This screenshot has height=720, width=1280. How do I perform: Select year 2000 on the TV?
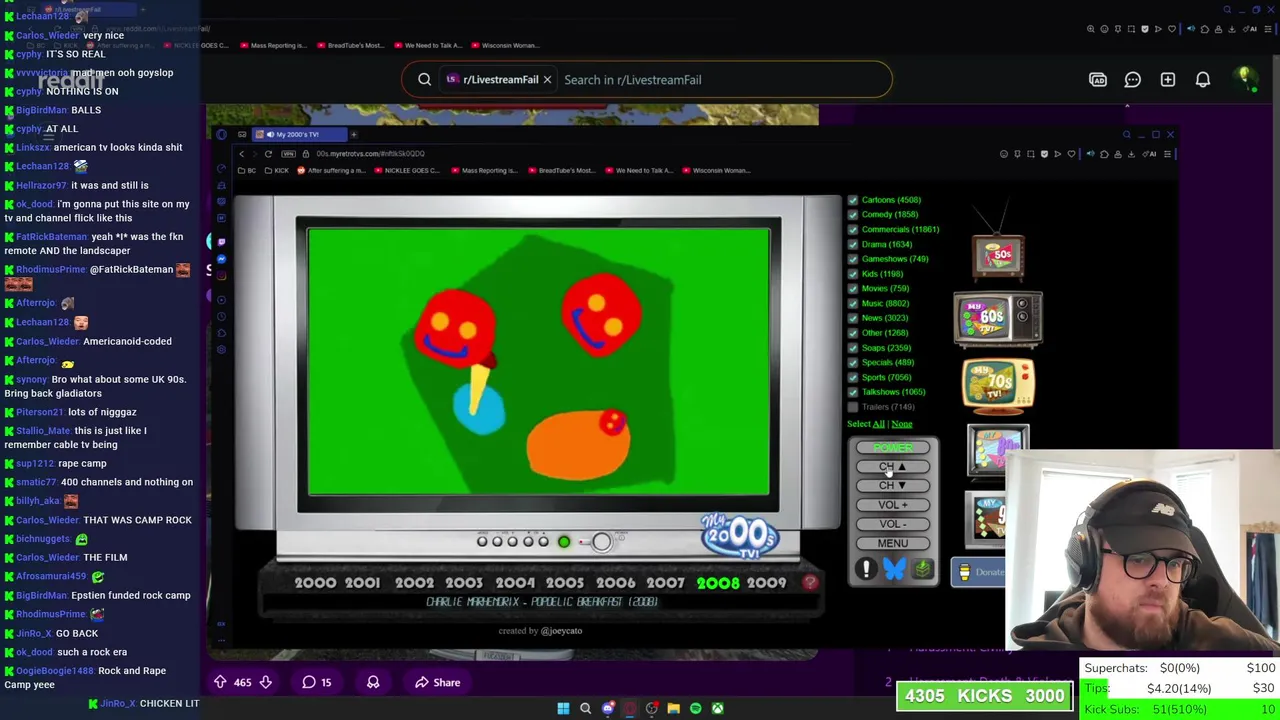point(315,583)
